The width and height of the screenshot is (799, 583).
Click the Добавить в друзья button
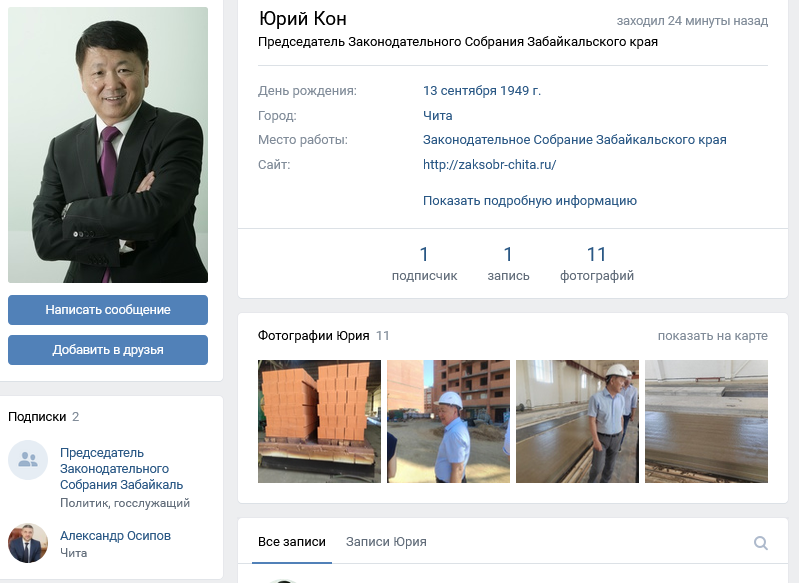(108, 350)
